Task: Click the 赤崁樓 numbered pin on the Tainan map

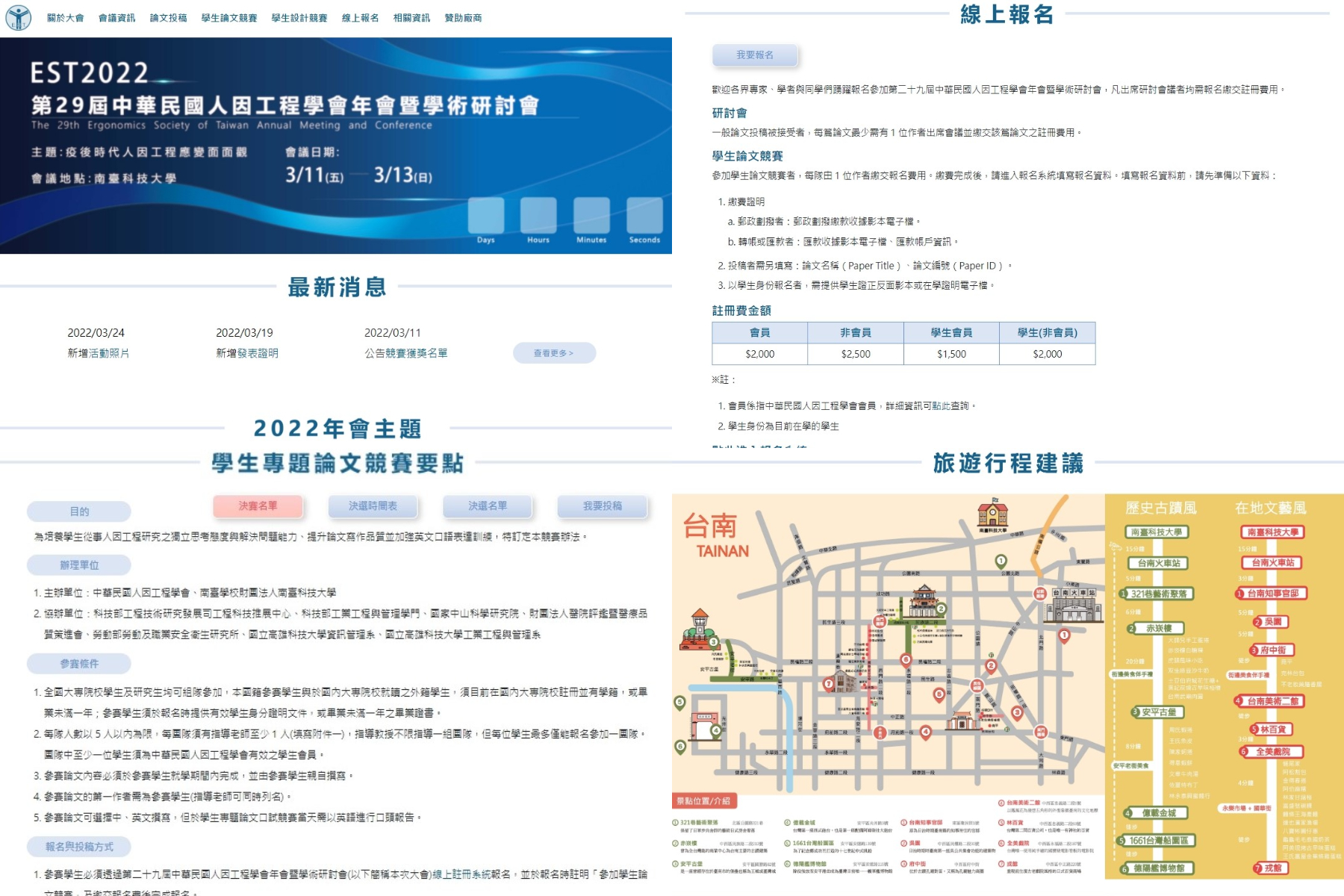Action: [941, 610]
